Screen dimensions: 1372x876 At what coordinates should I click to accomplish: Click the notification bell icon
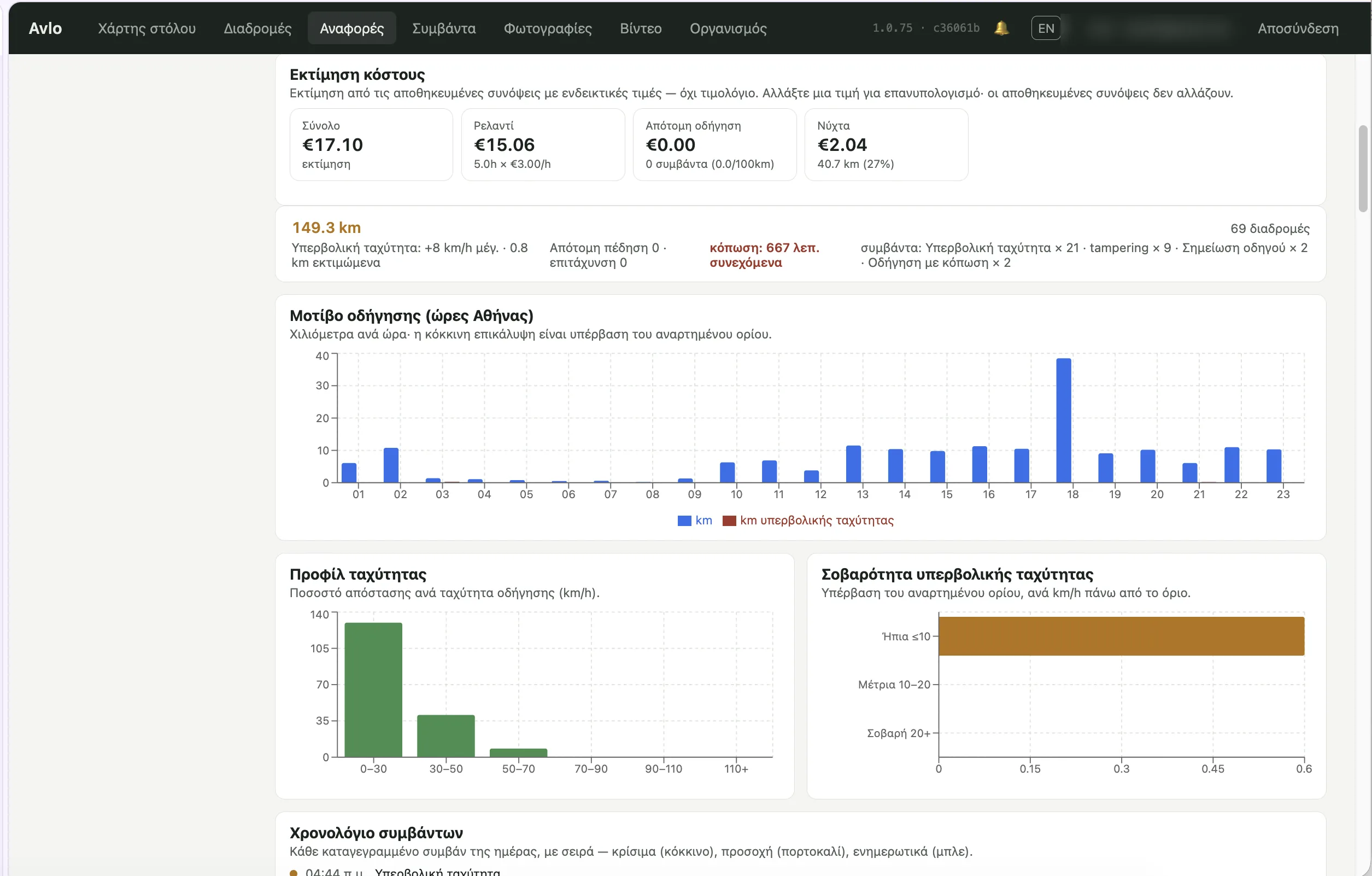coord(1001,28)
